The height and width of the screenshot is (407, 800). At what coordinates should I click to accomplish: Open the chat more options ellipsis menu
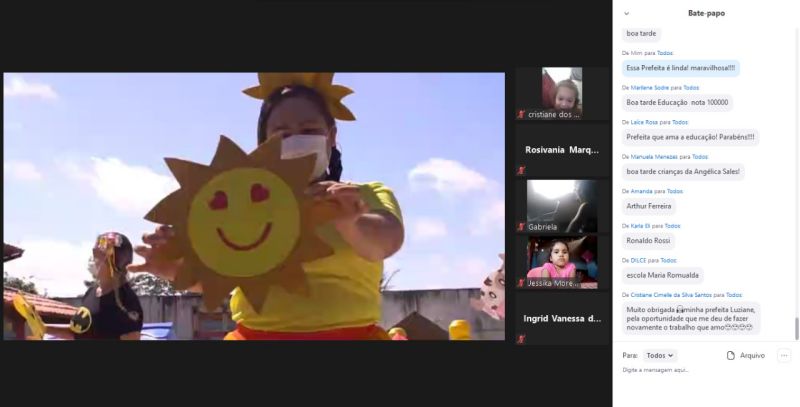point(784,355)
